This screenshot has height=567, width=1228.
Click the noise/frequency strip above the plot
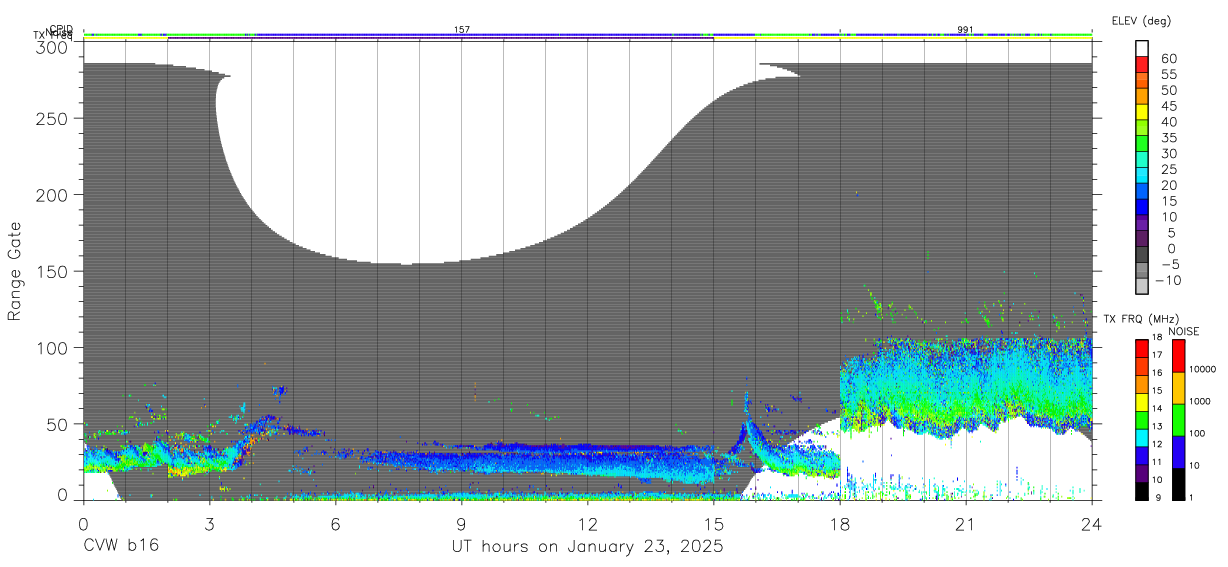[588, 35]
